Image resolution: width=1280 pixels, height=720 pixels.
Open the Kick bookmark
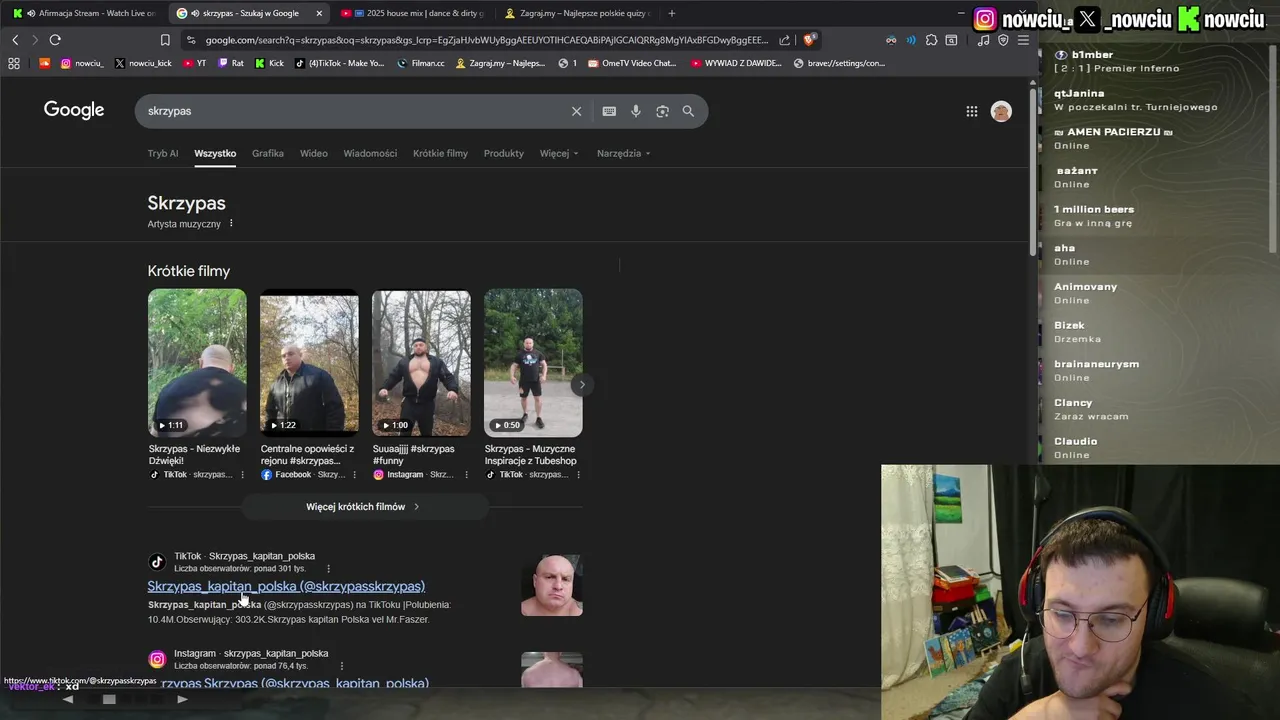click(x=269, y=63)
